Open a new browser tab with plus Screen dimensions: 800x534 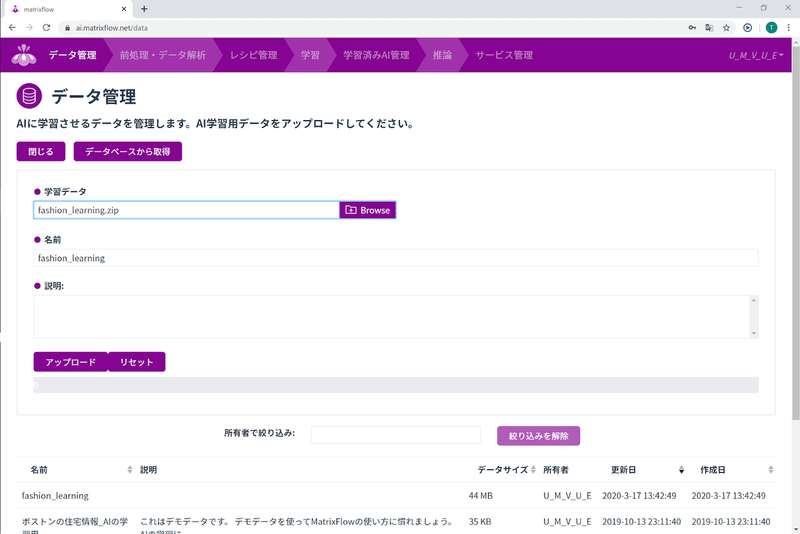coord(144,9)
